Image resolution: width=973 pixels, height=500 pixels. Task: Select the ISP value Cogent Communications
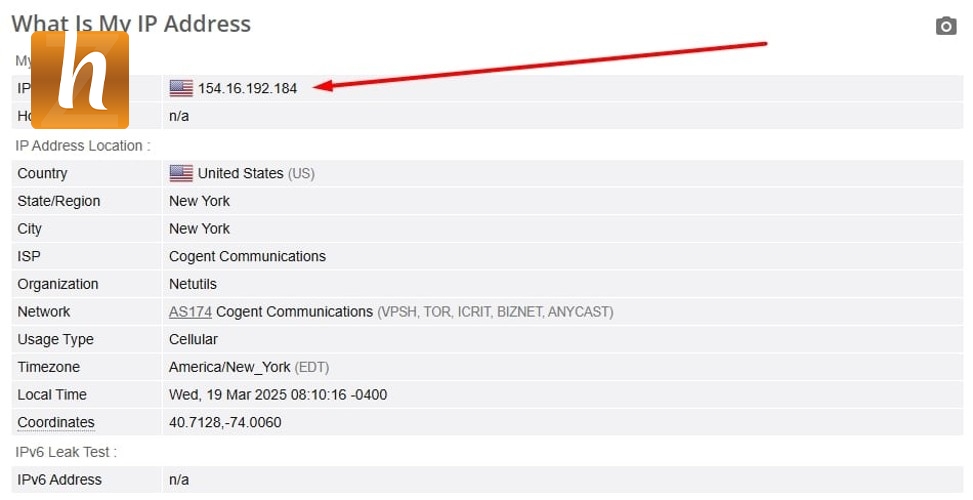click(x=247, y=257)
